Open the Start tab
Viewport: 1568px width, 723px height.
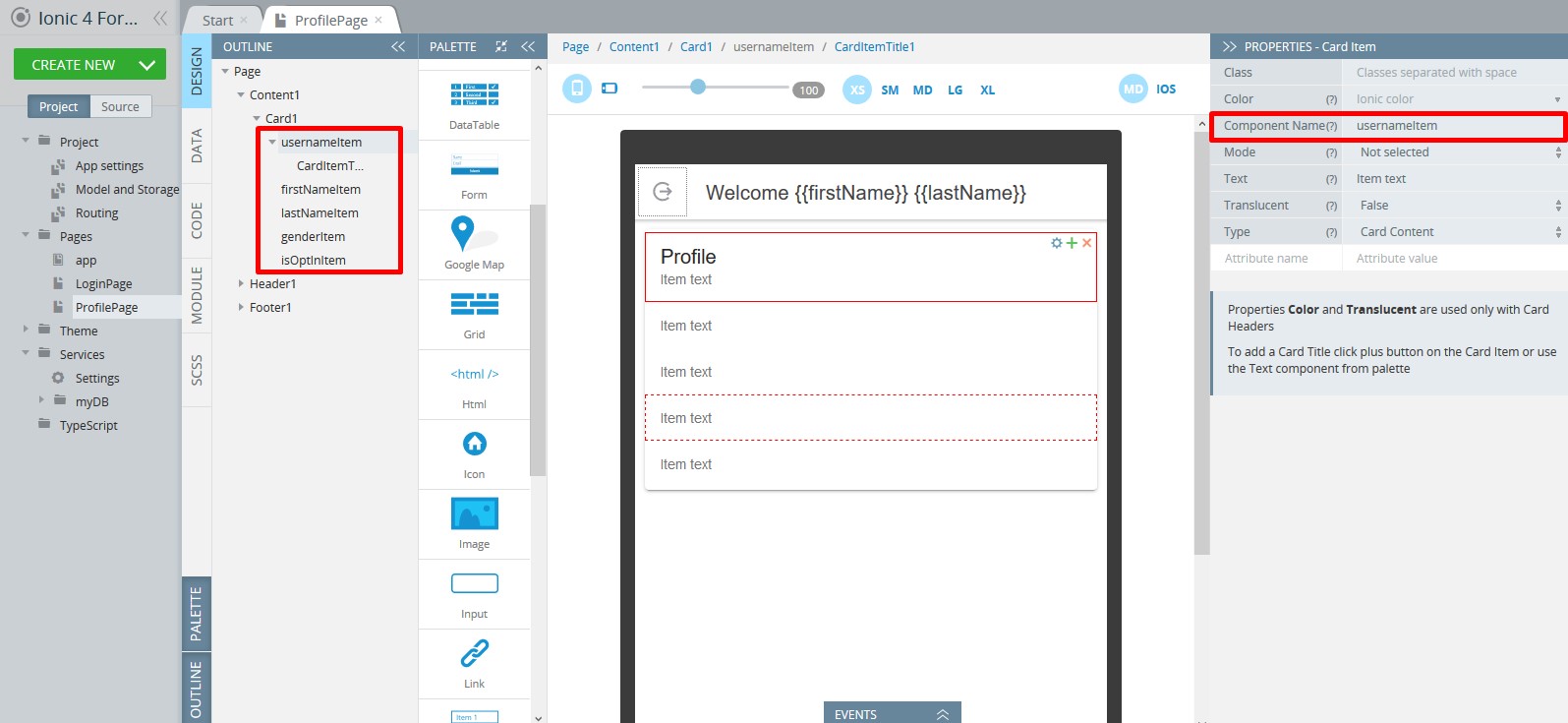(217, 20)
